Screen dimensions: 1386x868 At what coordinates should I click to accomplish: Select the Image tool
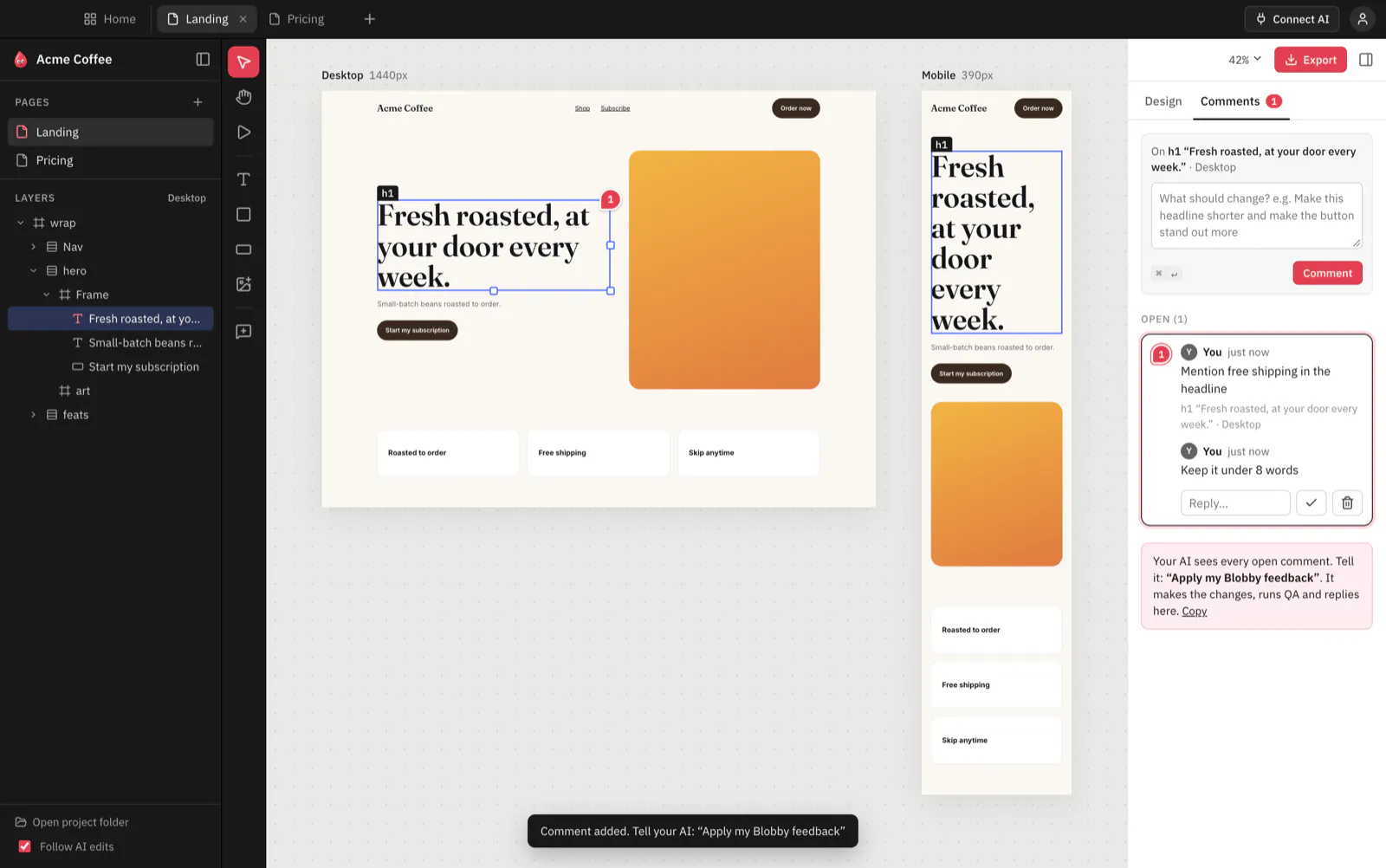point(243,284)
